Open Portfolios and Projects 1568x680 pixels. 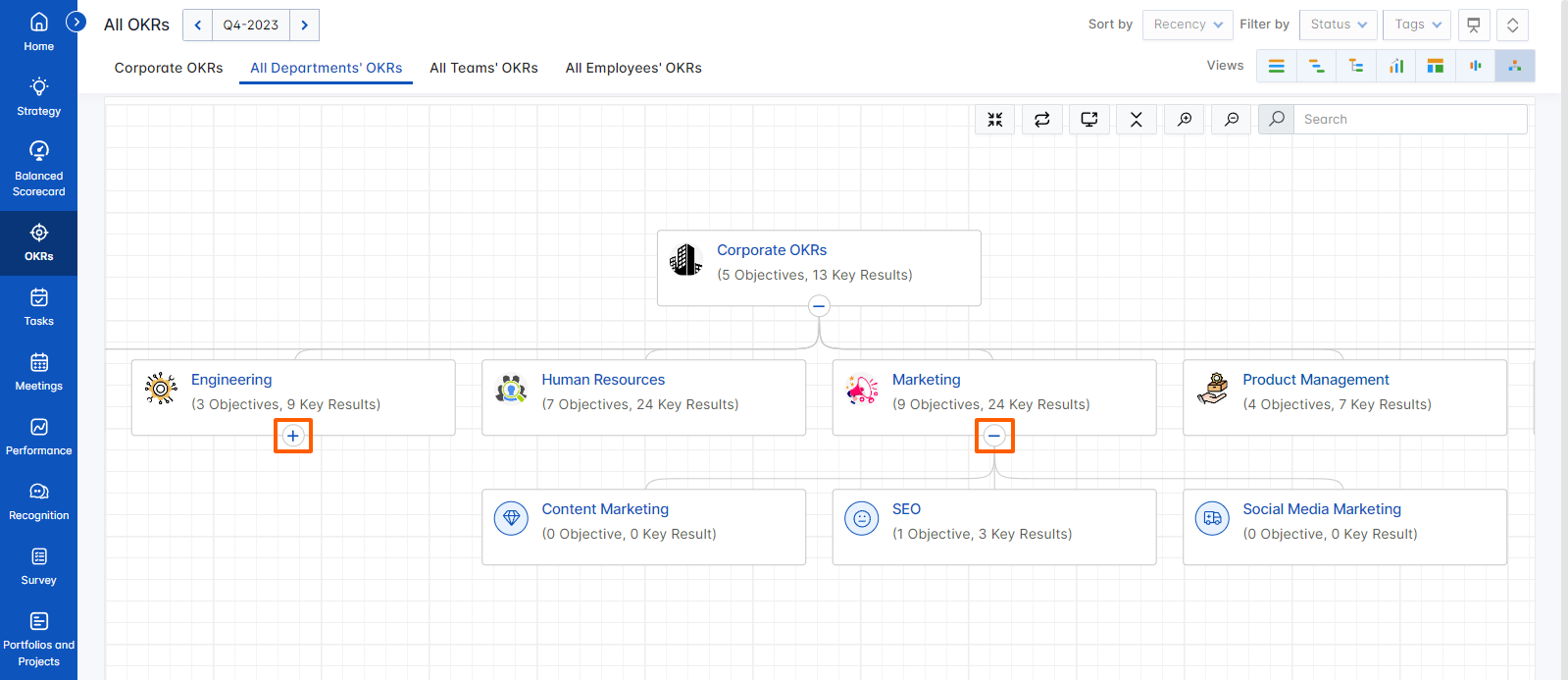(x=38, y=640)
